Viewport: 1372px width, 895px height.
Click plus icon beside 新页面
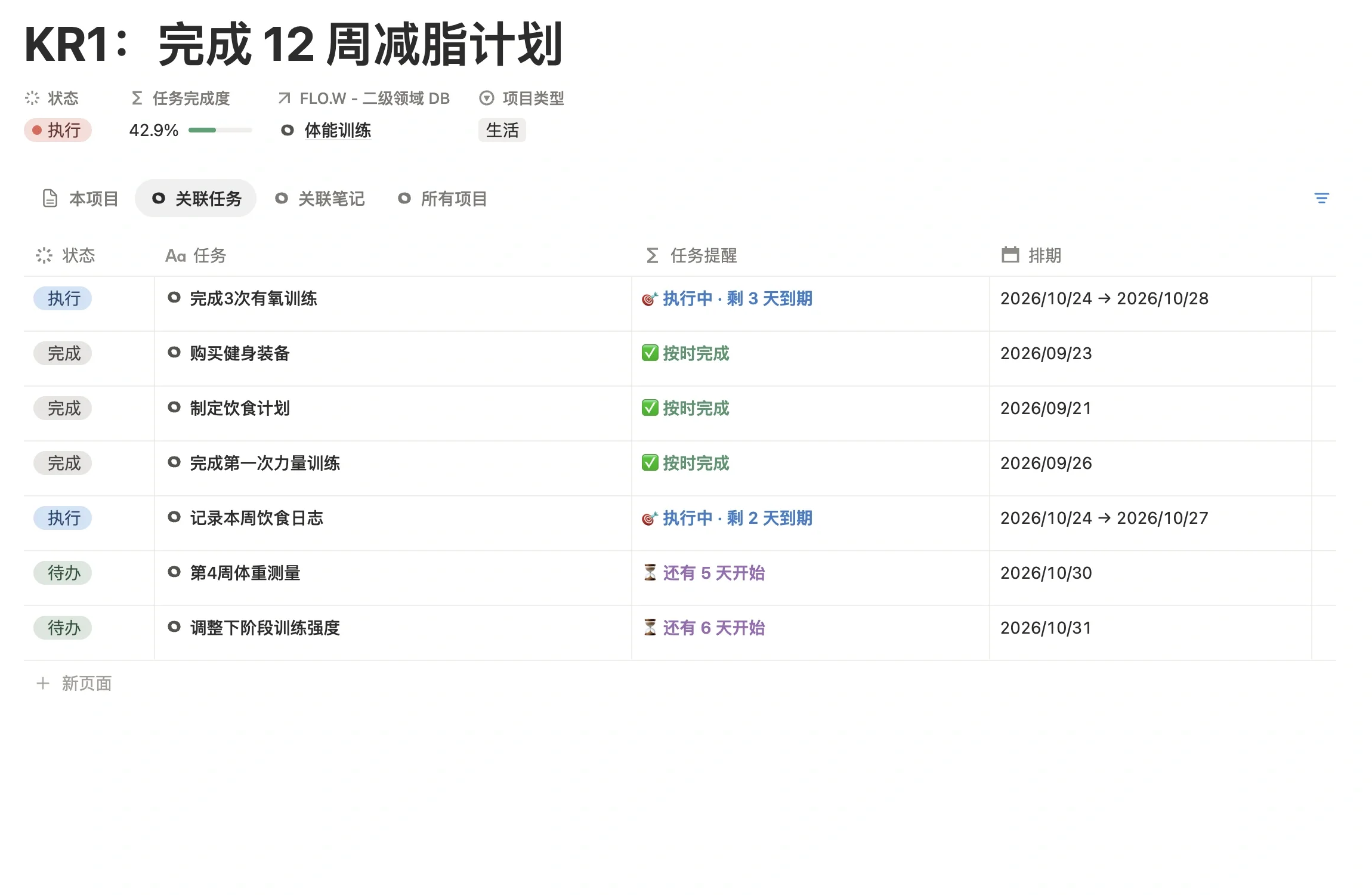pos(42,683)
